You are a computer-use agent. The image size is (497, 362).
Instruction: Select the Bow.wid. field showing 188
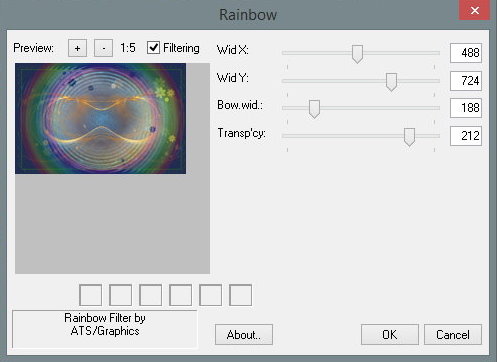coord(466,108)
